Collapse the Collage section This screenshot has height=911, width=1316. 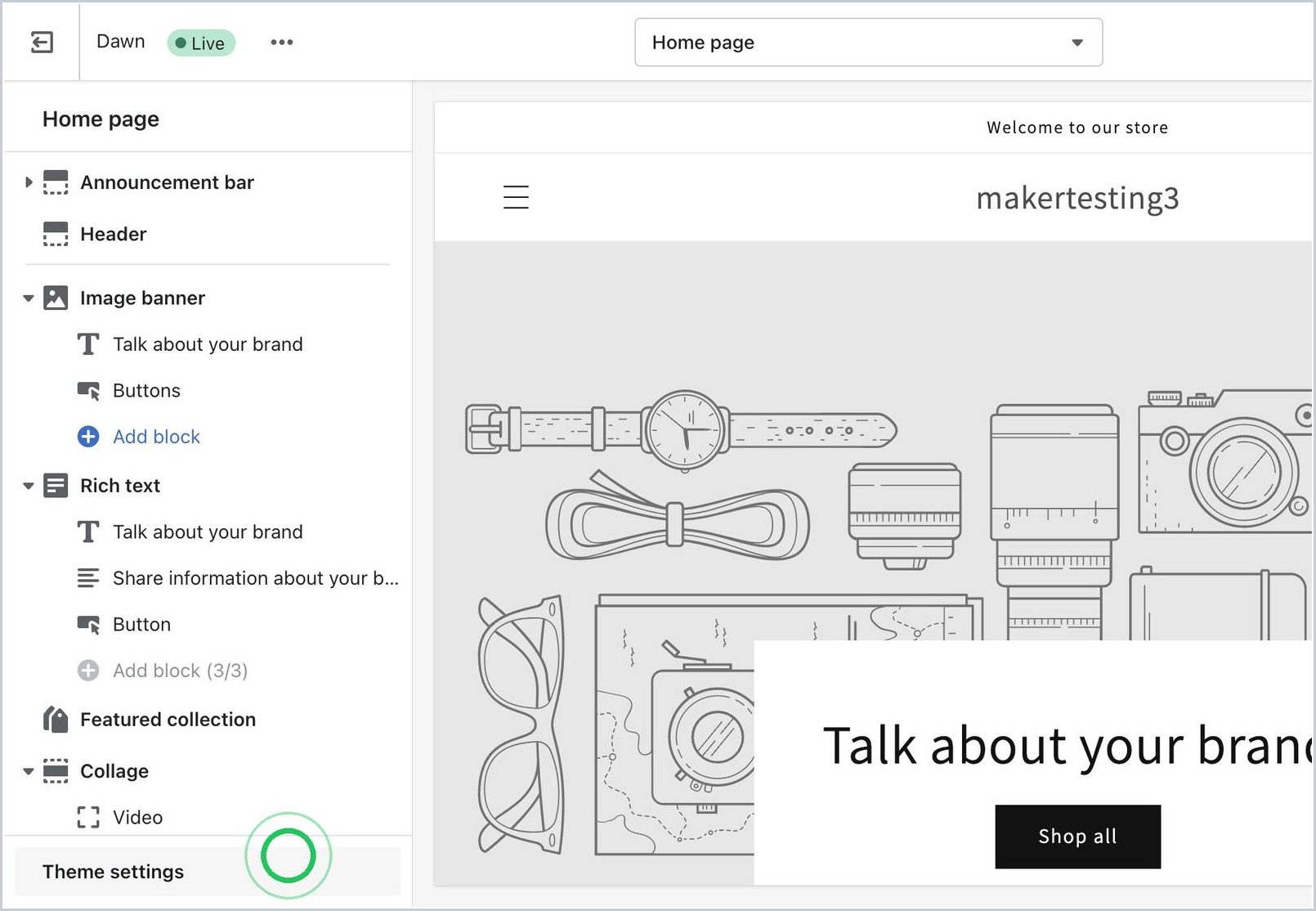(29, 771)
